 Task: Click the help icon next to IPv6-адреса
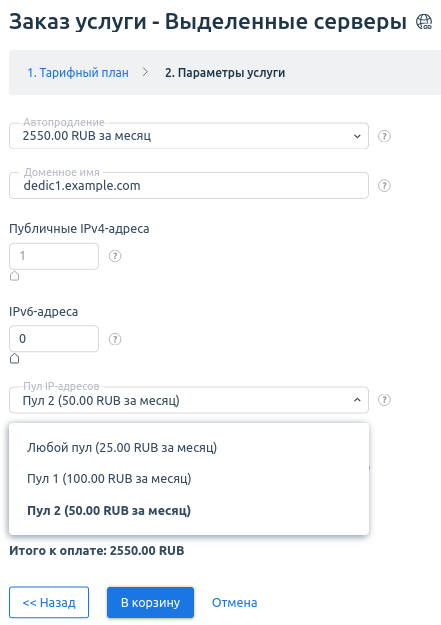(x=115, y=339)
